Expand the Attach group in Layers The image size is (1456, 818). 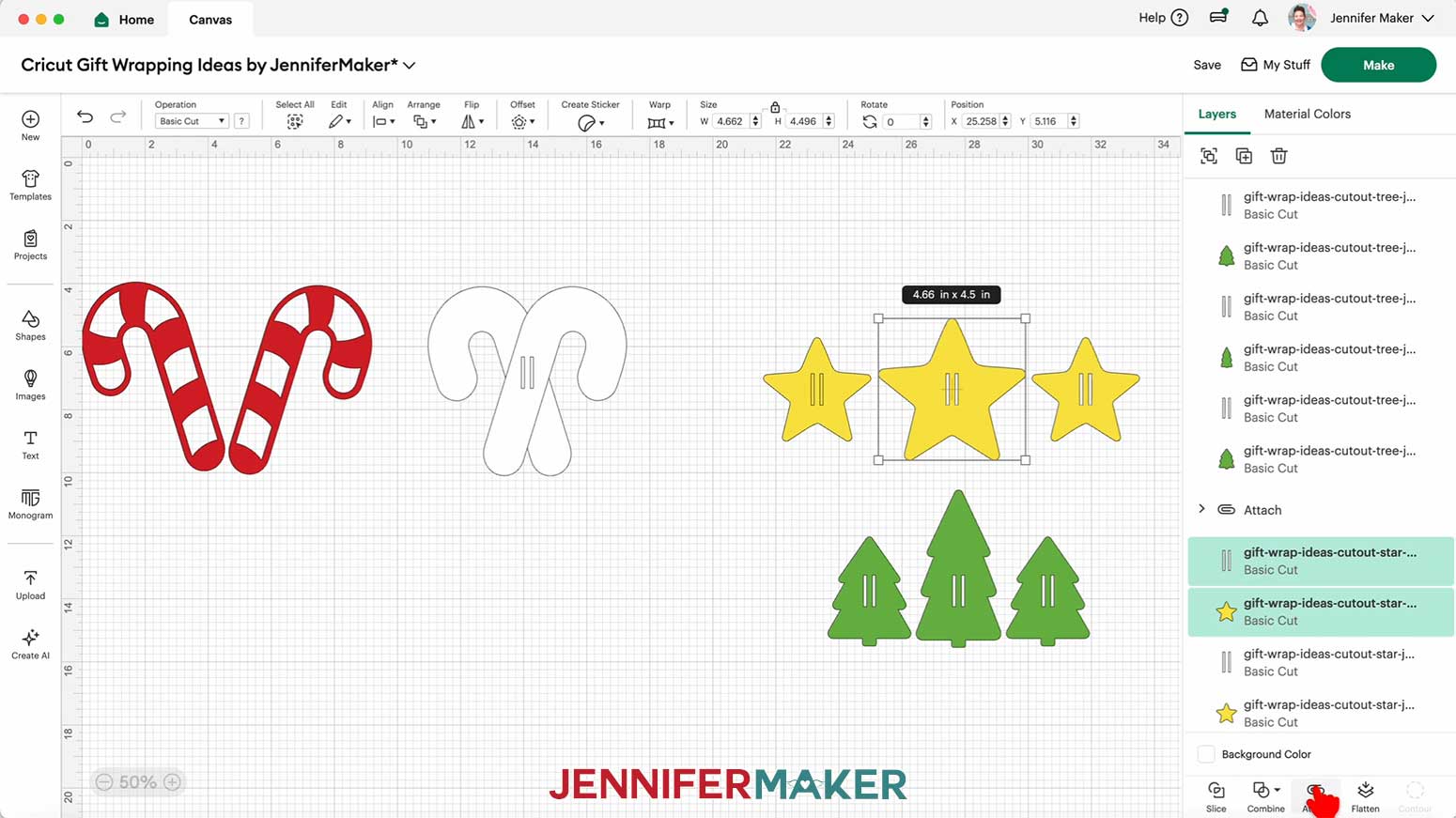[1201, 509]
